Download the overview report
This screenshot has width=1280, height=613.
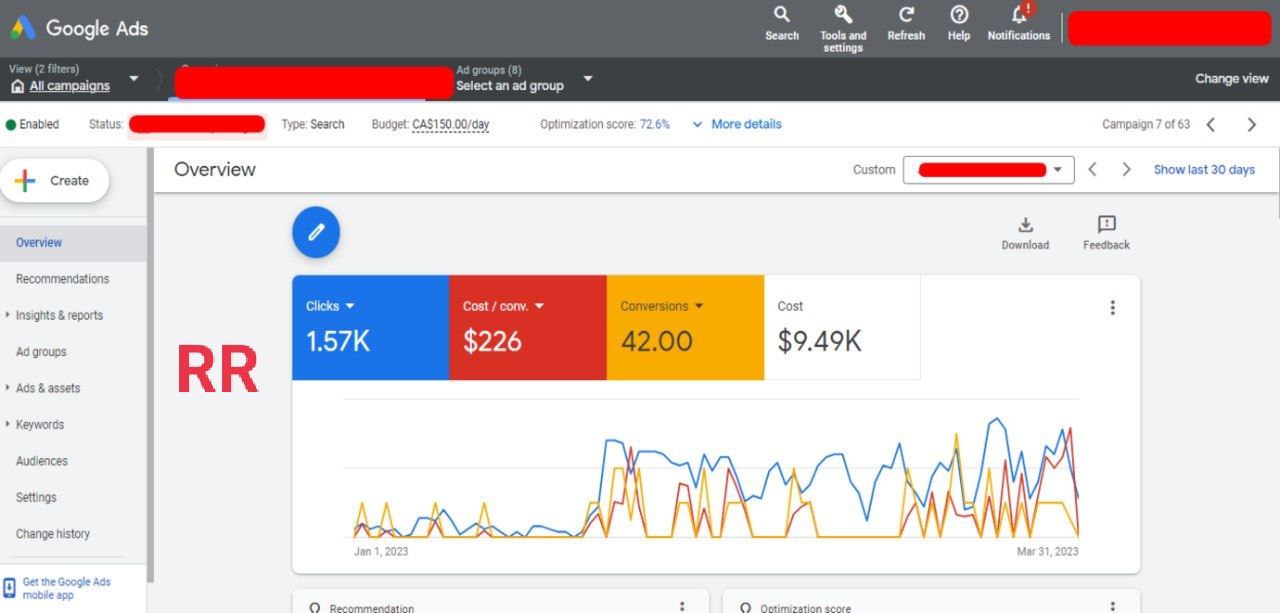click(x=1025, y=225)
